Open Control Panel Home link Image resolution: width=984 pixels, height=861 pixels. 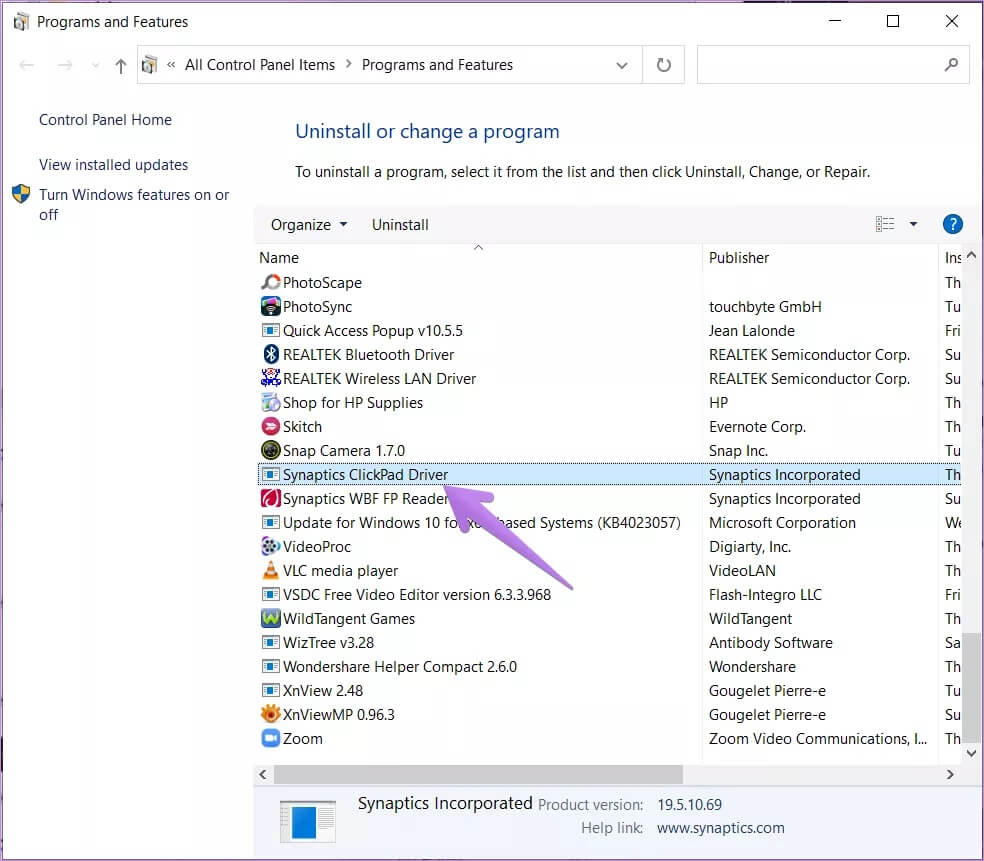click(x=105, y=120)
